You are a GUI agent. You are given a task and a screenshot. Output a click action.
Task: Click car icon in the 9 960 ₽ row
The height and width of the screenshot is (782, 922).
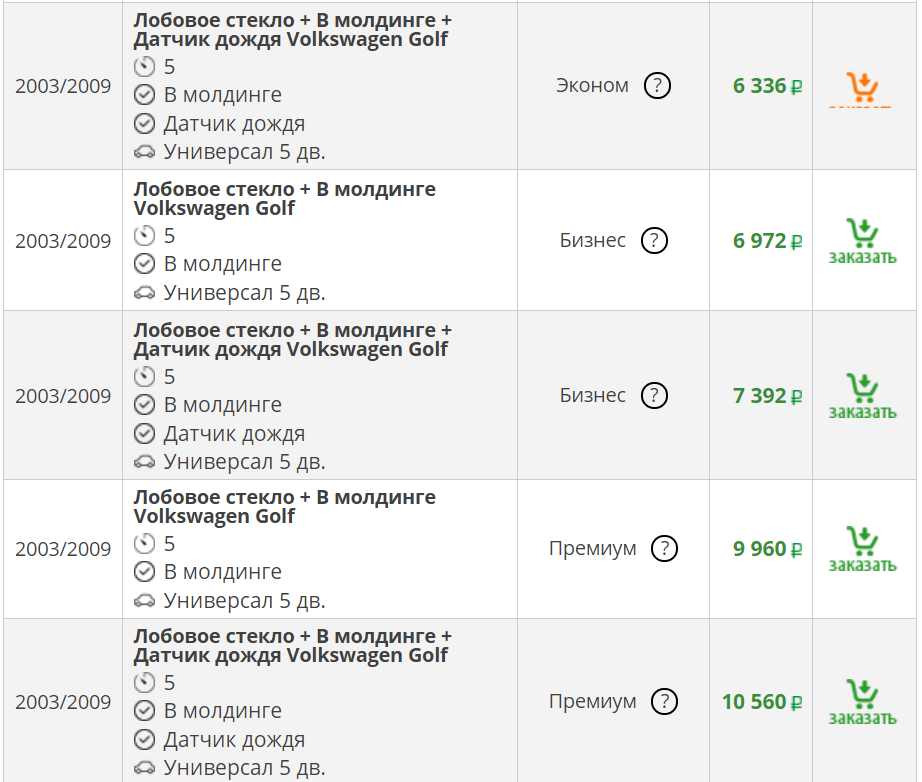(145, 601)
